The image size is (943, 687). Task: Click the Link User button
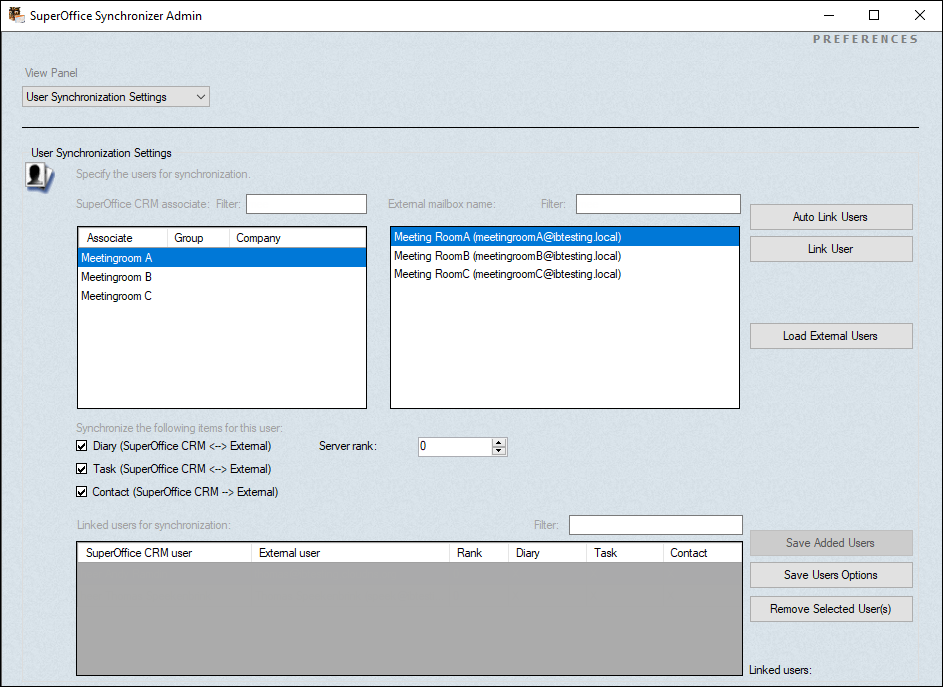click(831, 249)
